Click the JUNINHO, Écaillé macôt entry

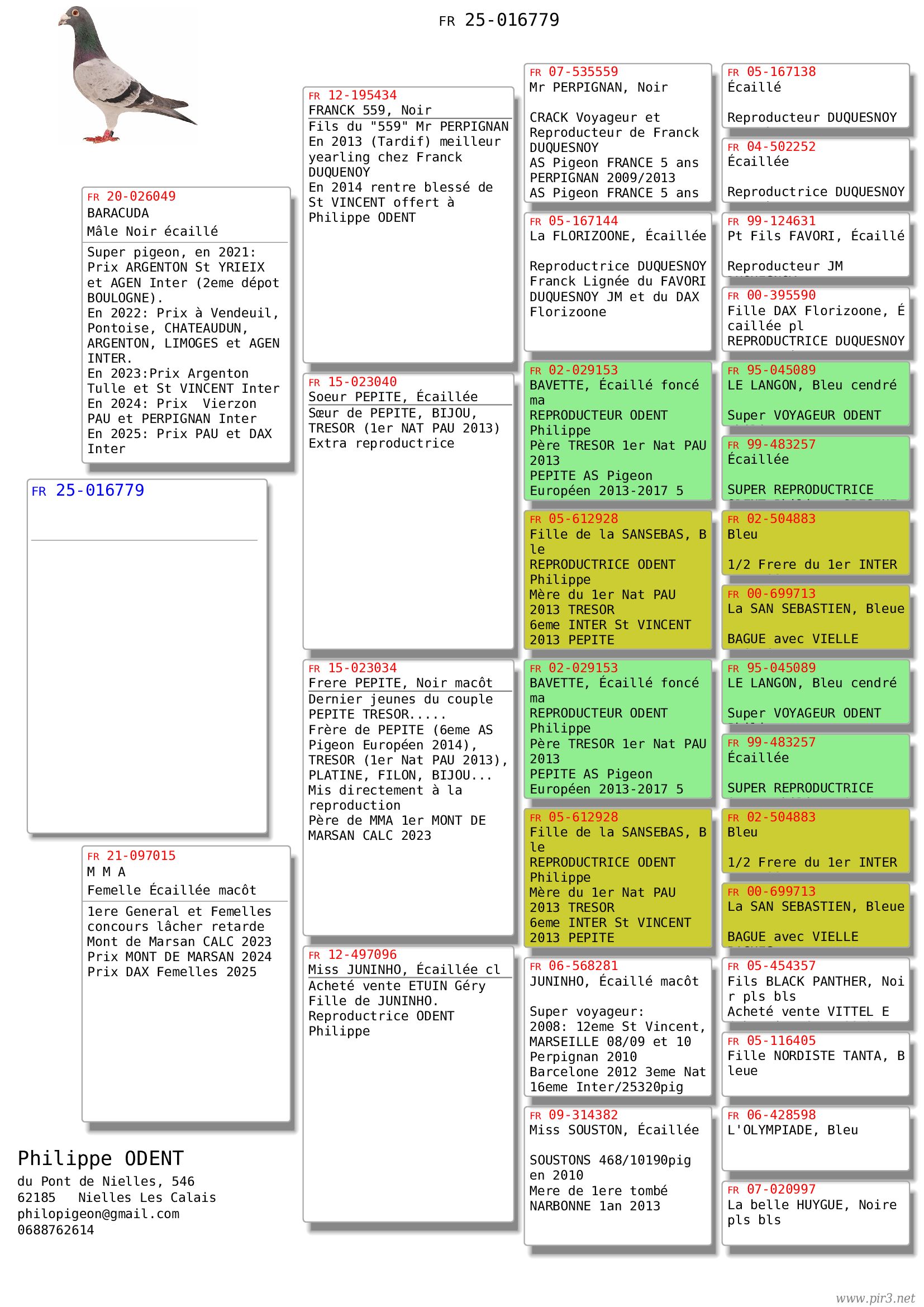pos(614,981)
